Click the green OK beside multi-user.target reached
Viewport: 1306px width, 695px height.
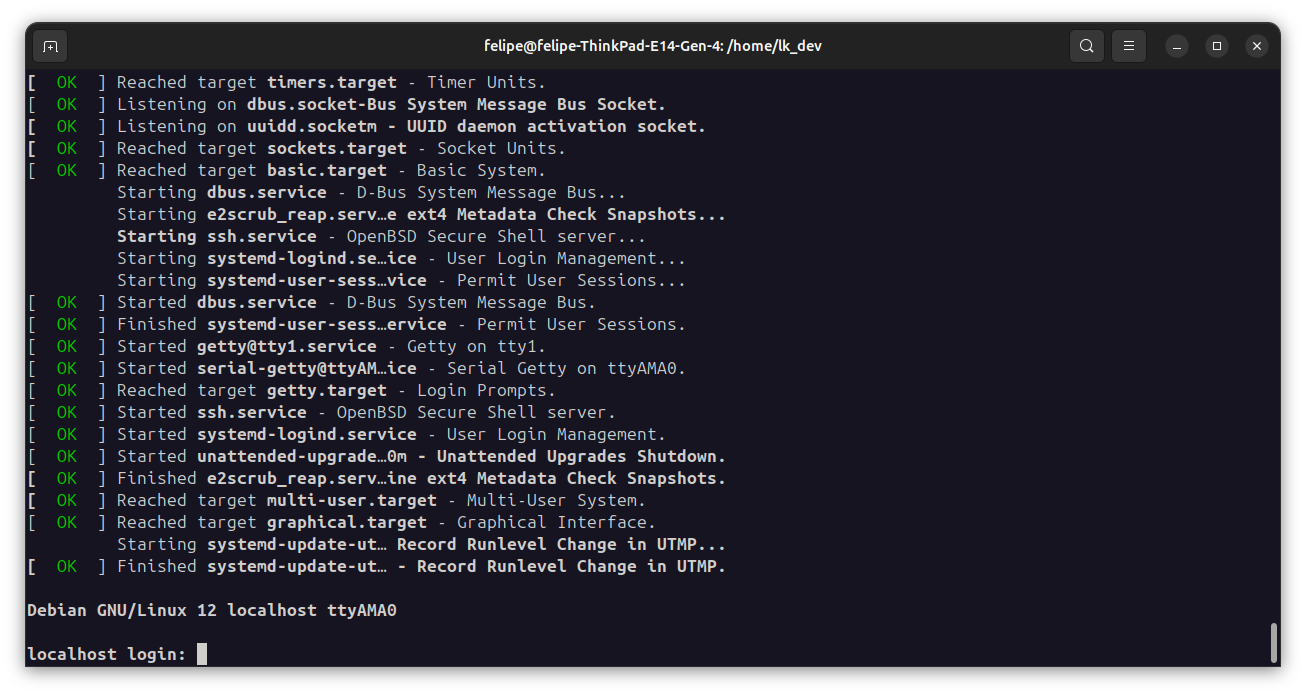(65, 500)
